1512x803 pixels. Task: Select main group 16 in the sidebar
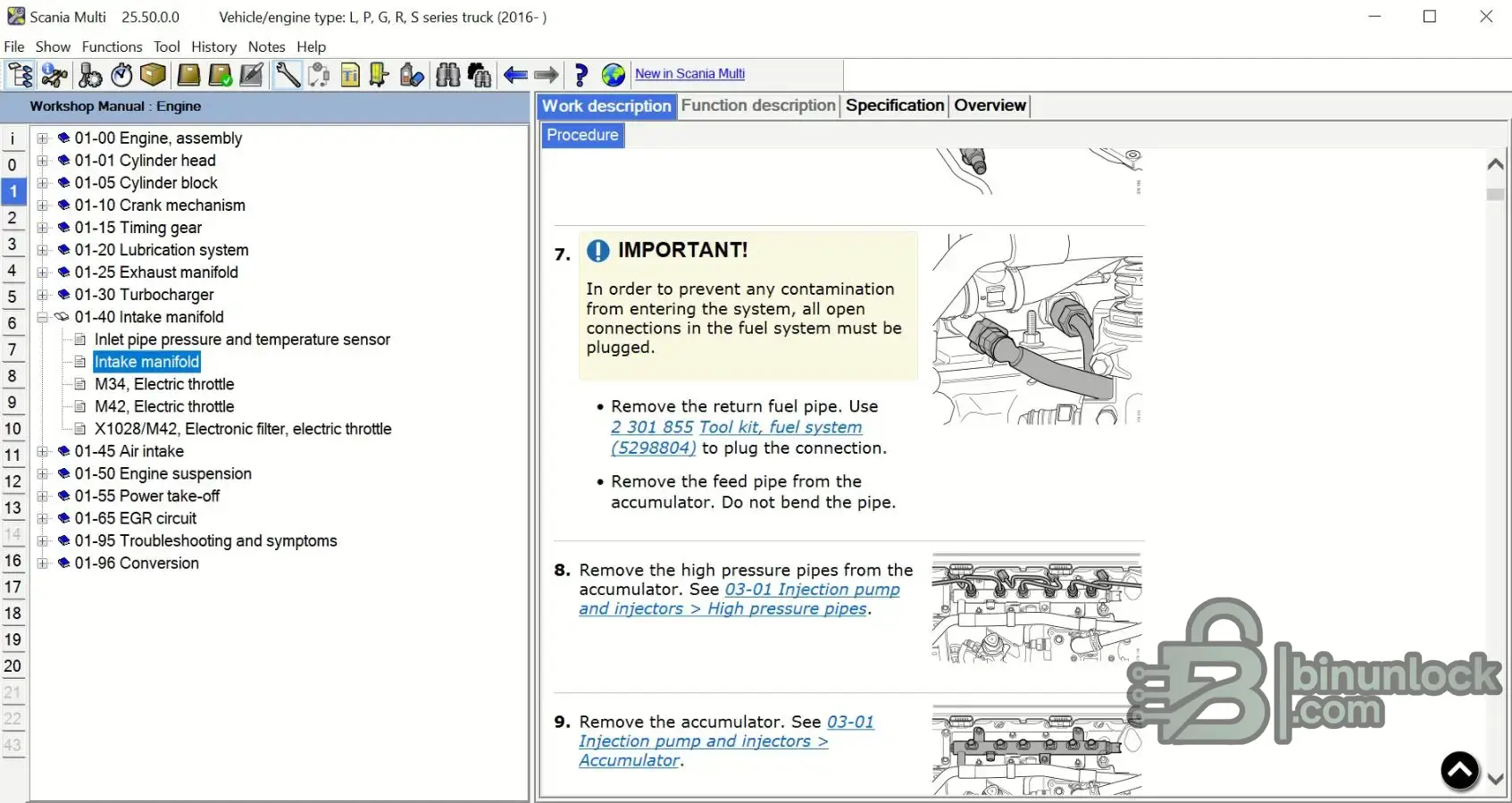pos(13,561)
